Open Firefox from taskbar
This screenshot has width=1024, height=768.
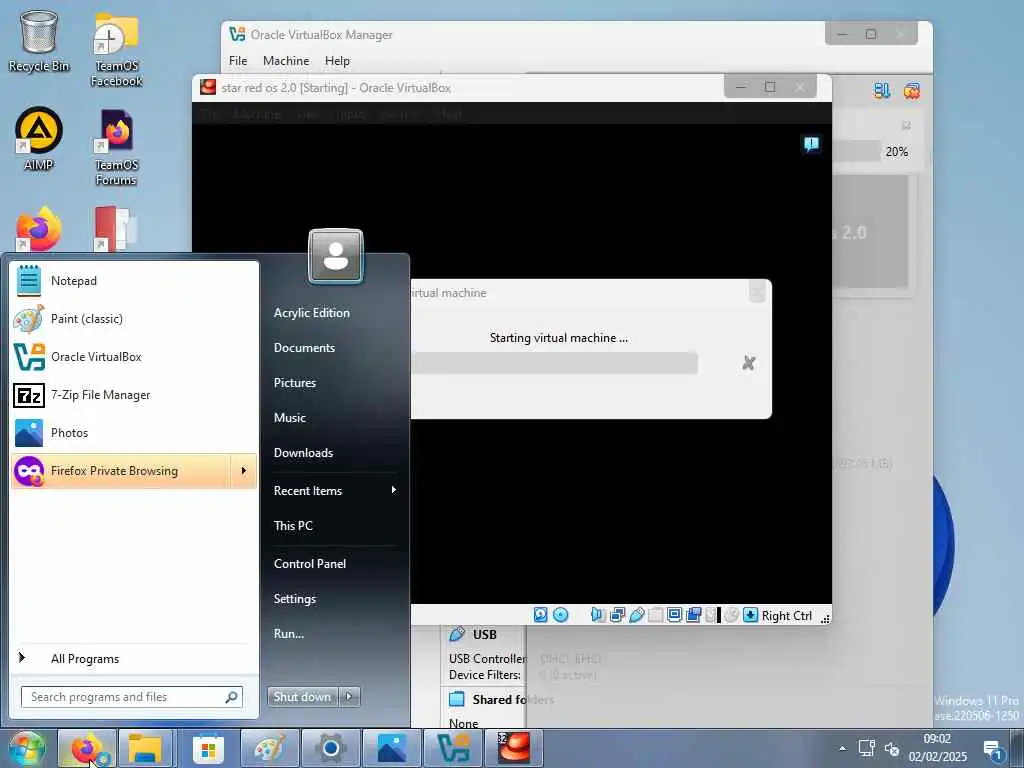coord(87,748)
